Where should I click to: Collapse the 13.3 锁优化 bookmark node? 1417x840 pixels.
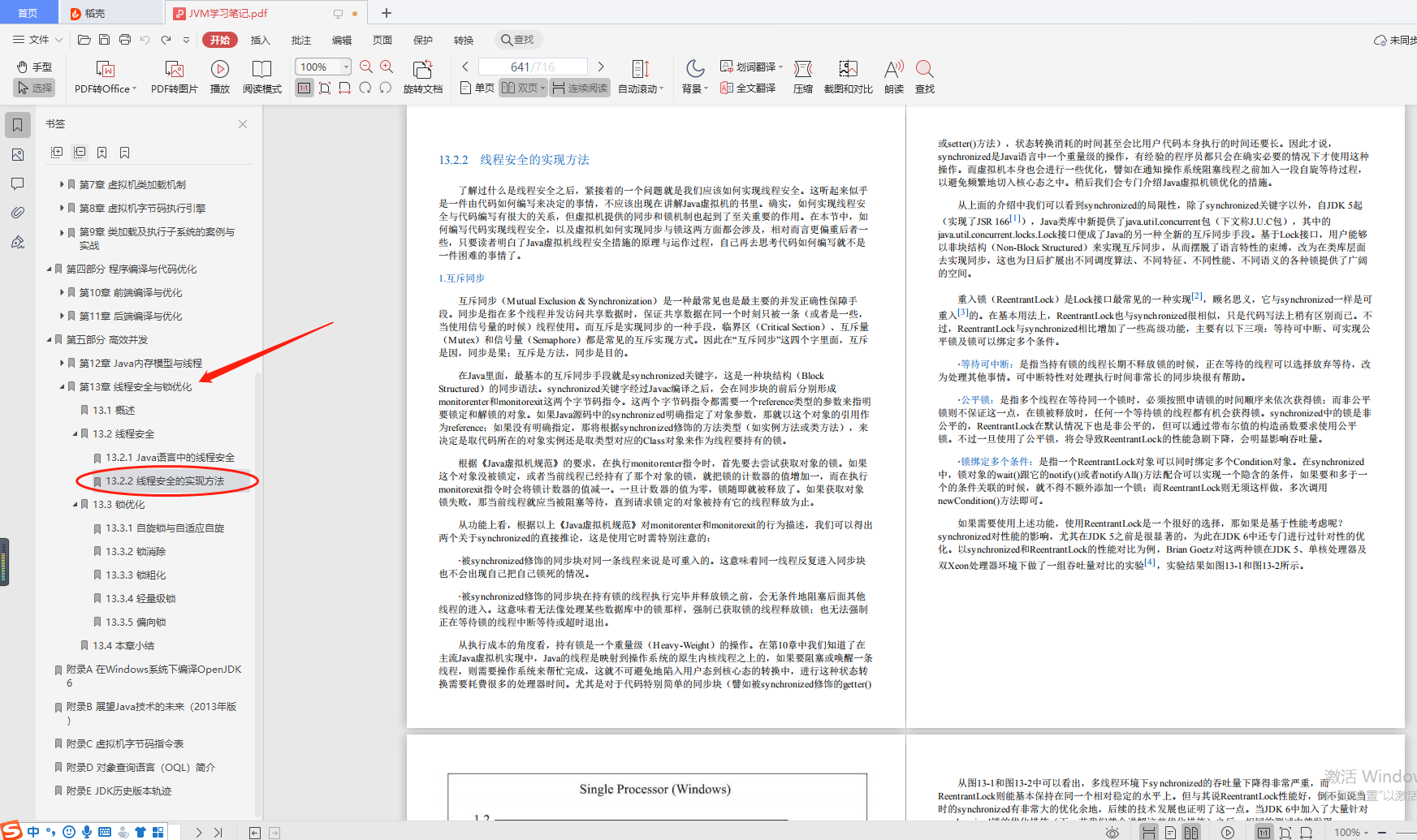(x=75, y=504)
